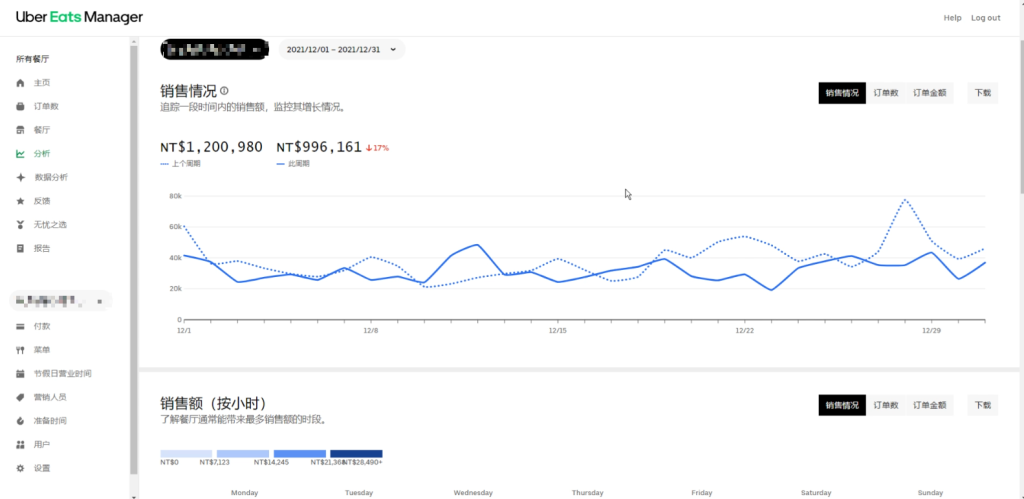Open 数据分析 sparkle icon in sidebar
Viewport: 1024px width, 499px height.
tap(20, 177)
